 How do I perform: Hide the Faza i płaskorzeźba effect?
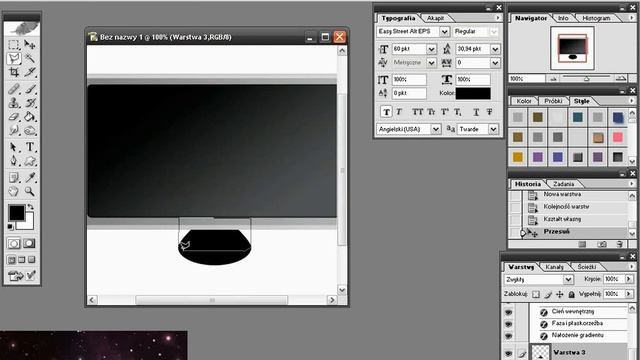click(509, 324)
